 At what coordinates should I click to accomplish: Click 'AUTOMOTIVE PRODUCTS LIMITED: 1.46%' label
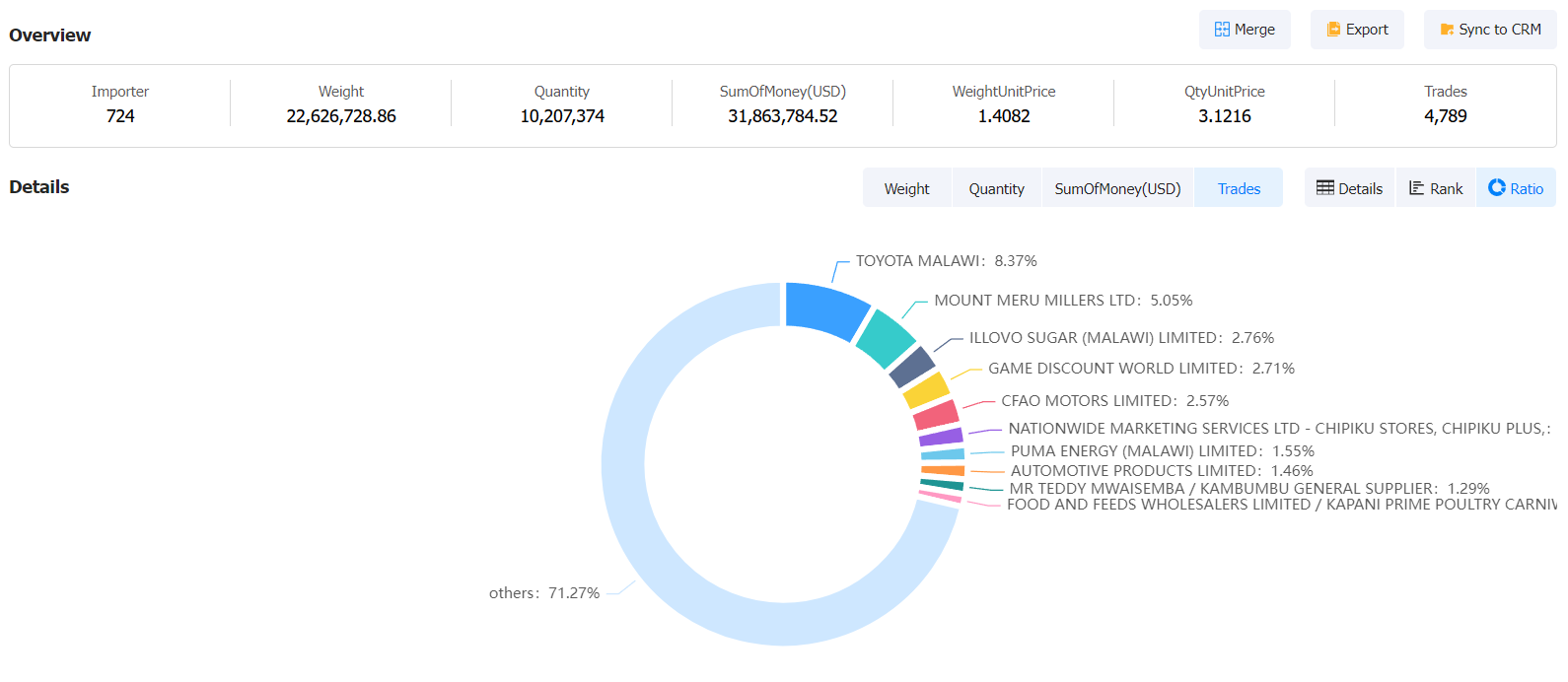click(x=1162, y=471)
